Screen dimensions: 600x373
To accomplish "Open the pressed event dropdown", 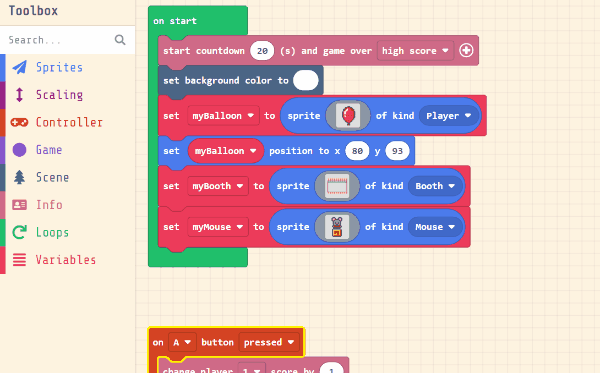I will pos(269,342).
